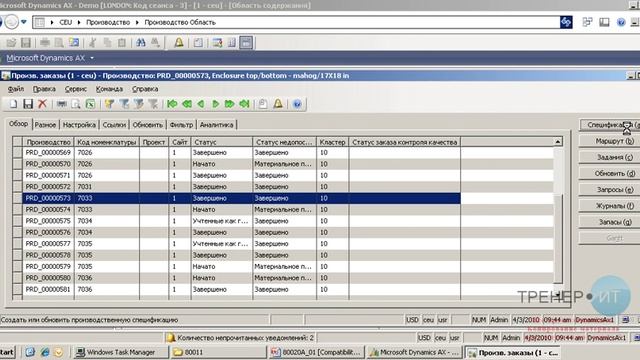
Task: Create alert rule bell in form toolbar
Action: 278,104
